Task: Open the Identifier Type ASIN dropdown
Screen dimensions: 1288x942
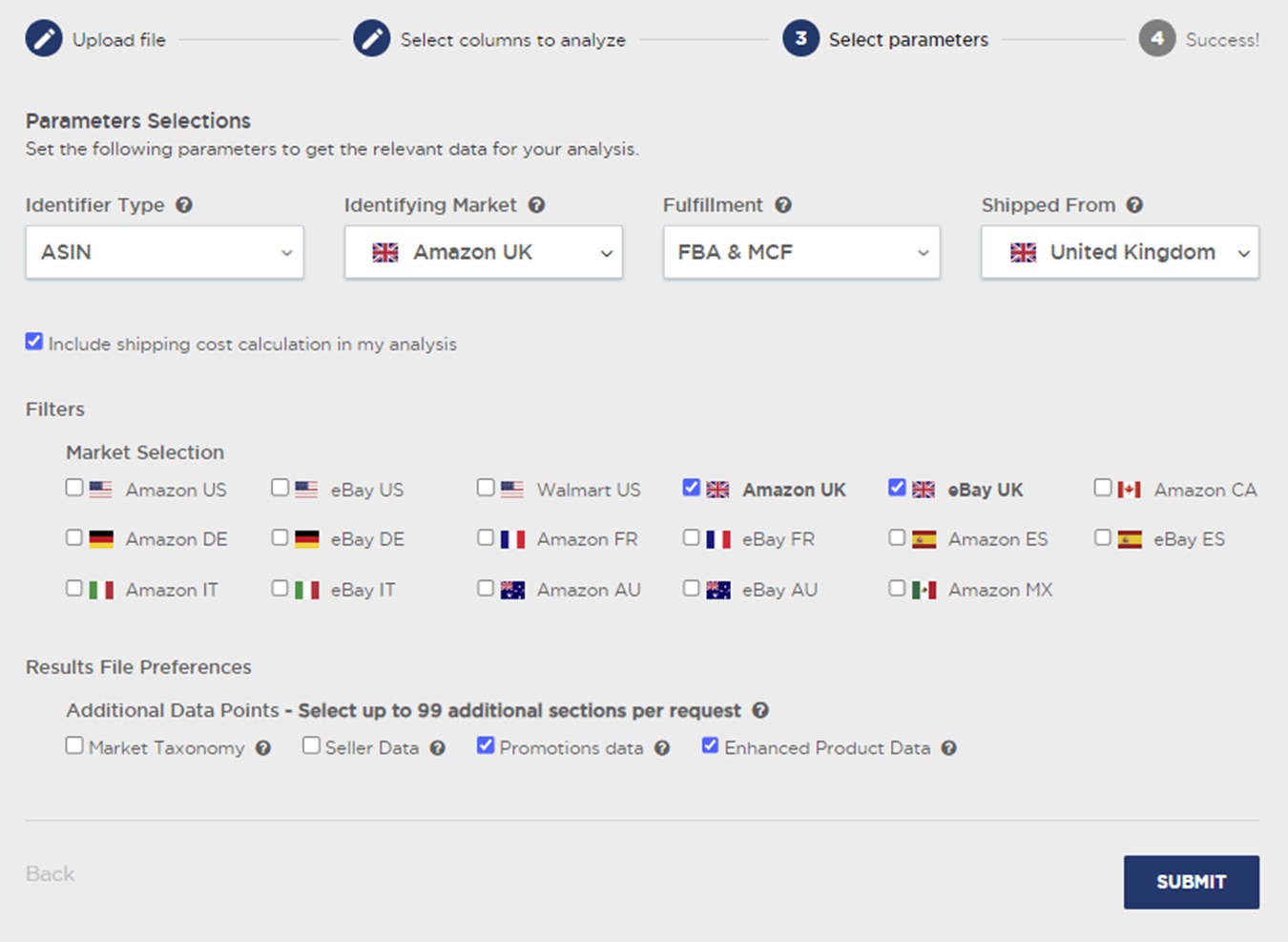Action: [x=164, y=253]
